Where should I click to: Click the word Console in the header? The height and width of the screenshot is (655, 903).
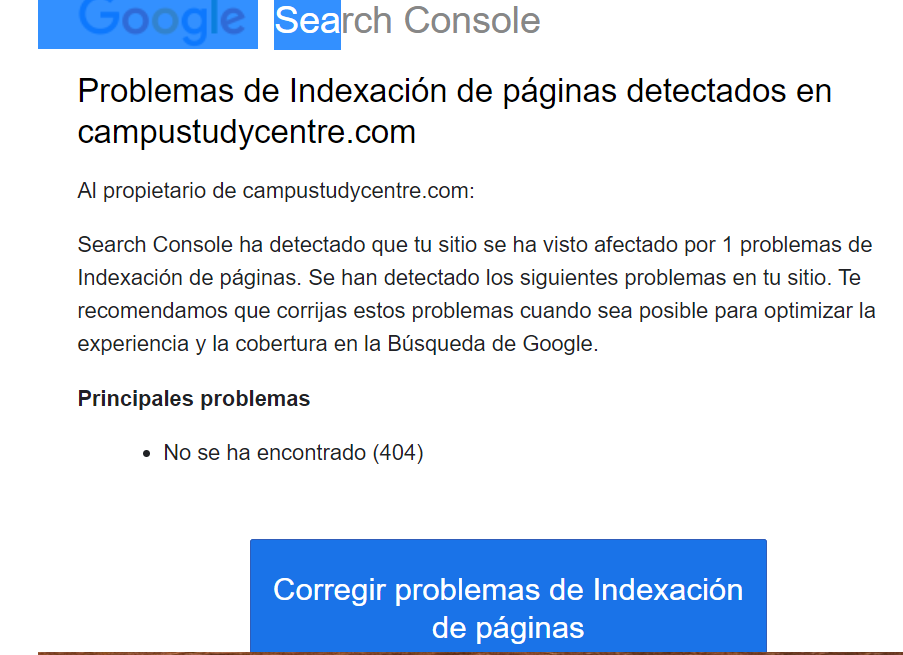click(x=472, y=21)
